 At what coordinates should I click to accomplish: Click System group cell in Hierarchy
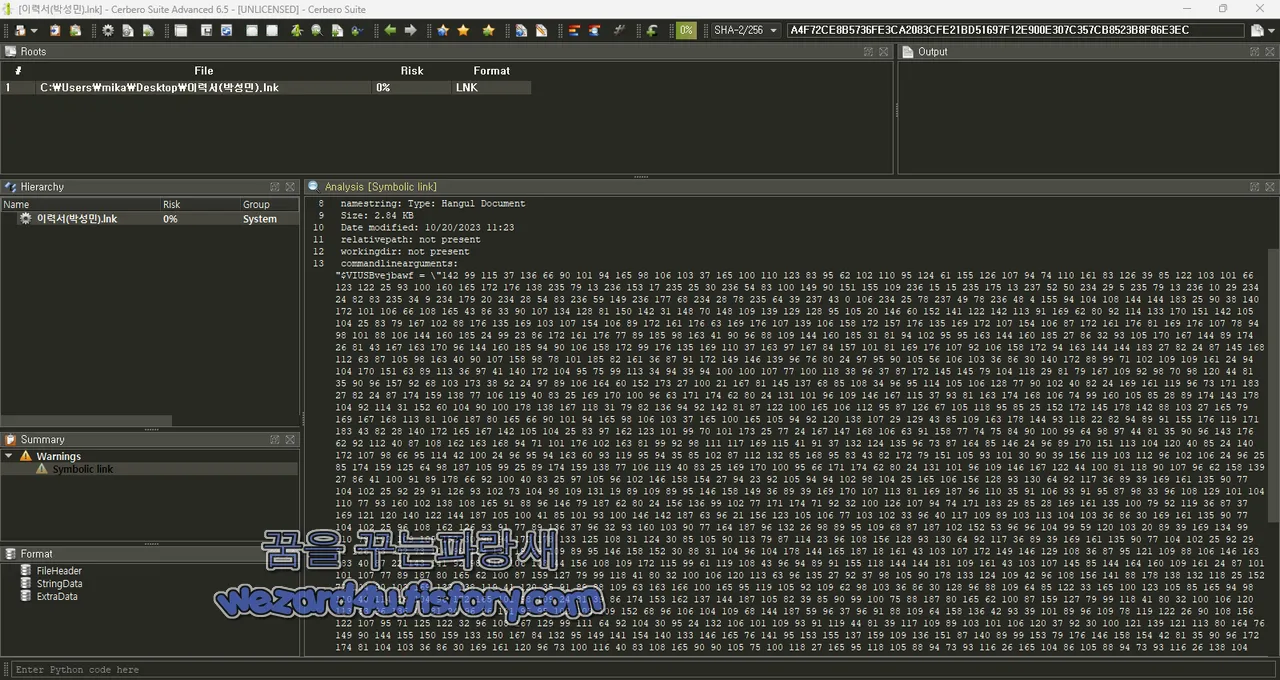pyautogui.click(x=260, y=219)
